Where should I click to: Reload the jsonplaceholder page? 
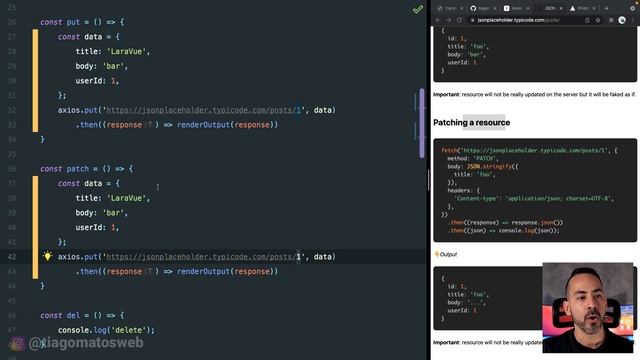click(459, 20)
